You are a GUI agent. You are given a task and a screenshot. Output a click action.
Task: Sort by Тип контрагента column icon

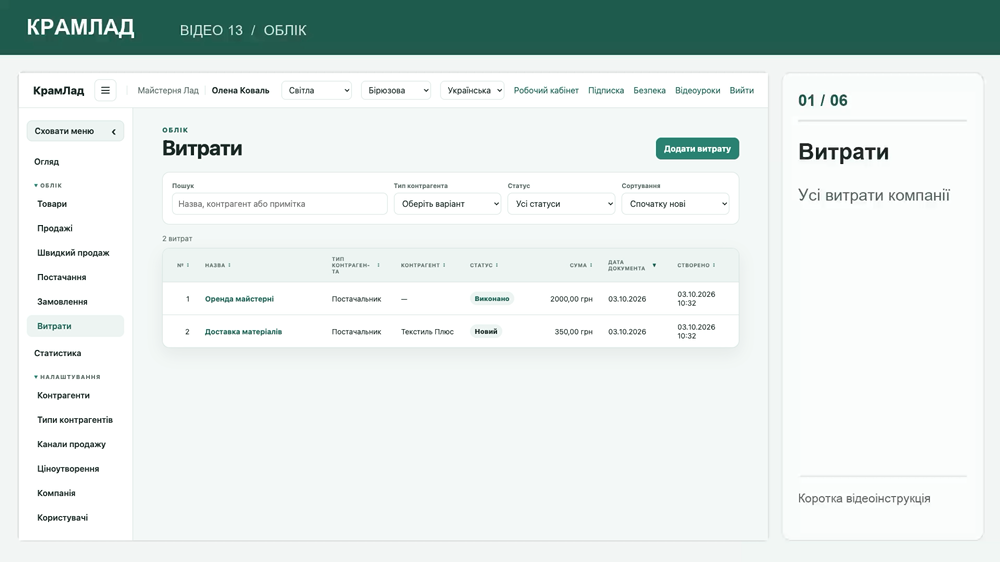378,265
